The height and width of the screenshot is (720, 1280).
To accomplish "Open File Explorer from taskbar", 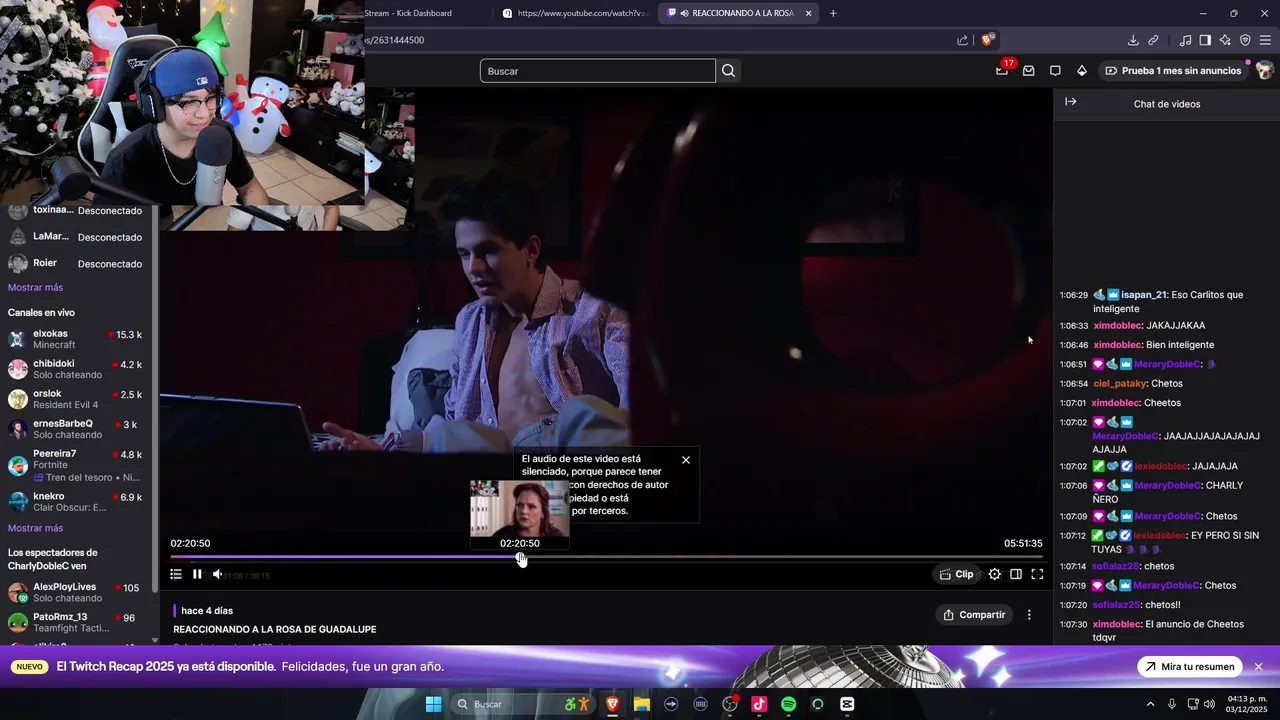I will (642, 704).
